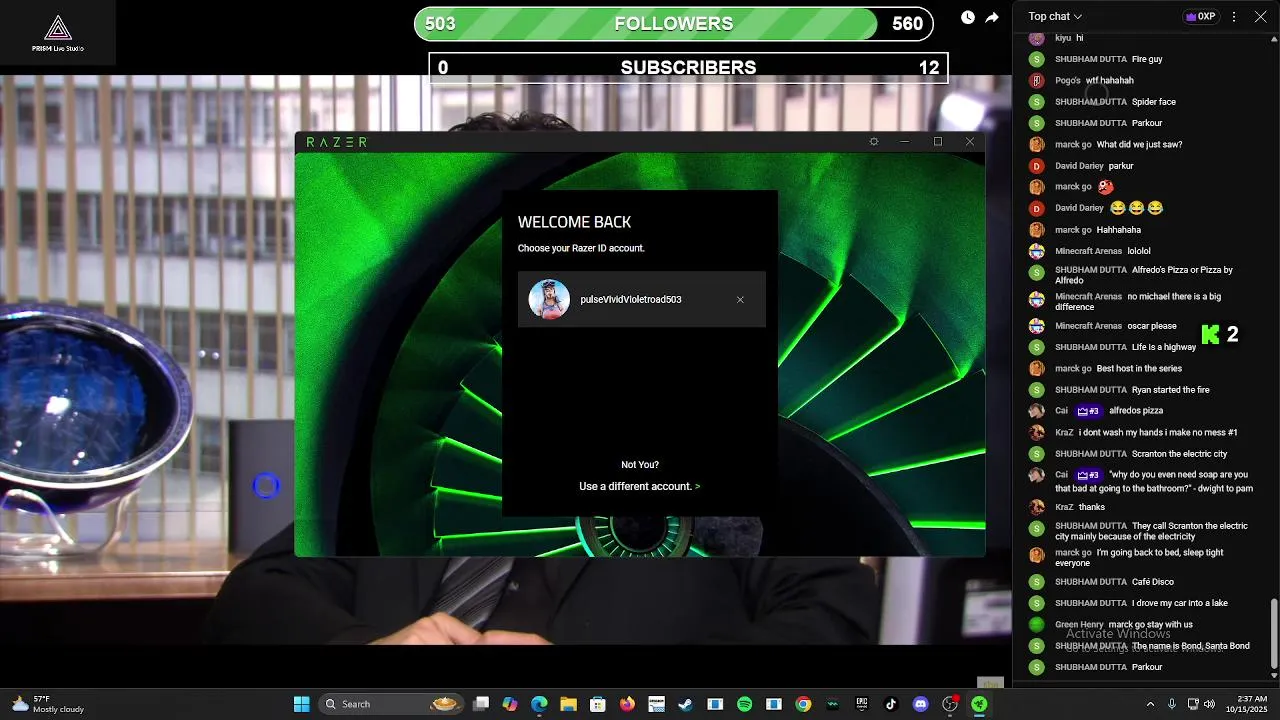Click Minecraft Arenas "oscar please" message

(1151, 326)
